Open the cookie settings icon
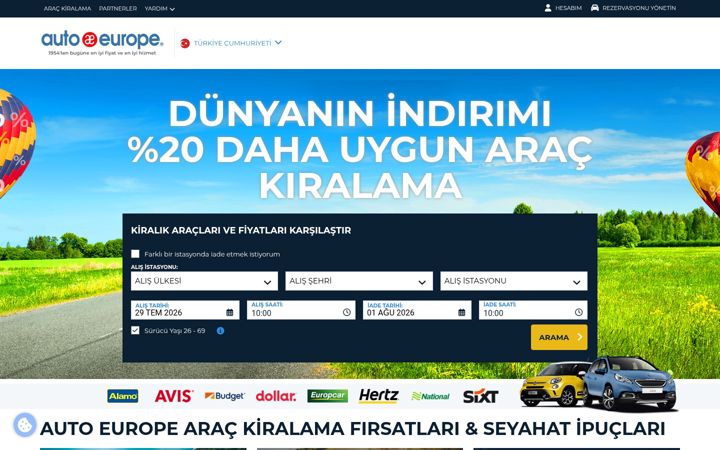The image size is (720, 450). [x=25, y=425]
